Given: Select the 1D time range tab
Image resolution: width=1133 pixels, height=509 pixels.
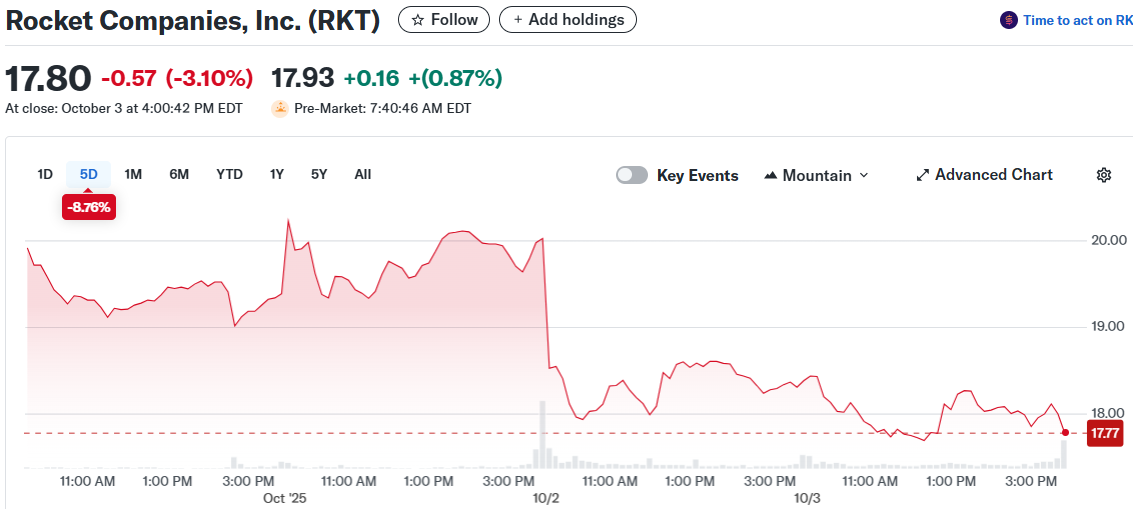Looking at the screenshot, I should point(45,174).
